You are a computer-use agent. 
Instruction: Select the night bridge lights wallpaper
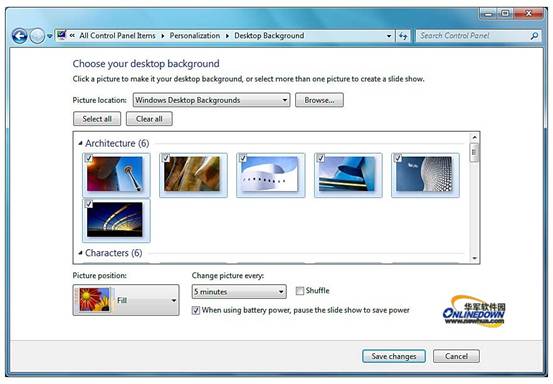(116, 220)
